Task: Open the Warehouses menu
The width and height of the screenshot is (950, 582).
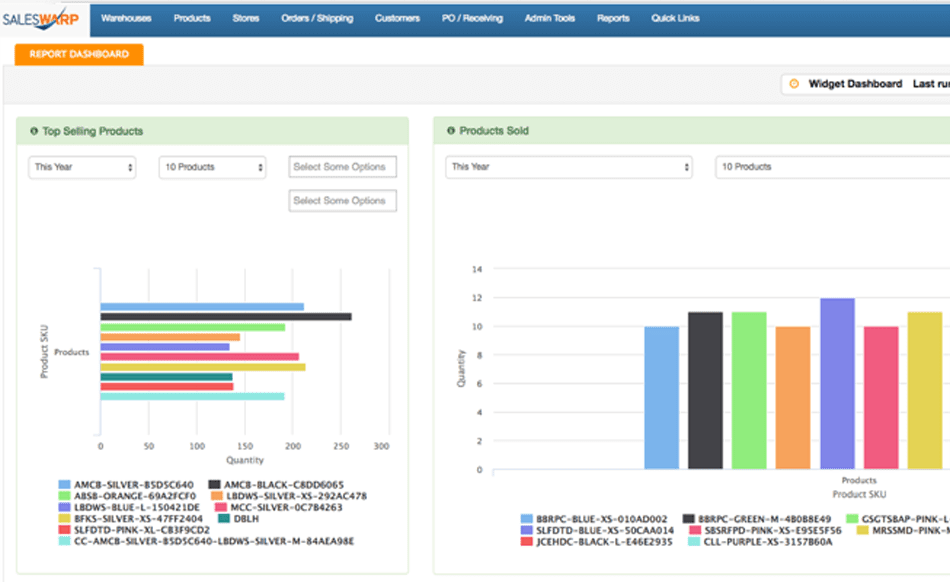Action: coord(126,18)
